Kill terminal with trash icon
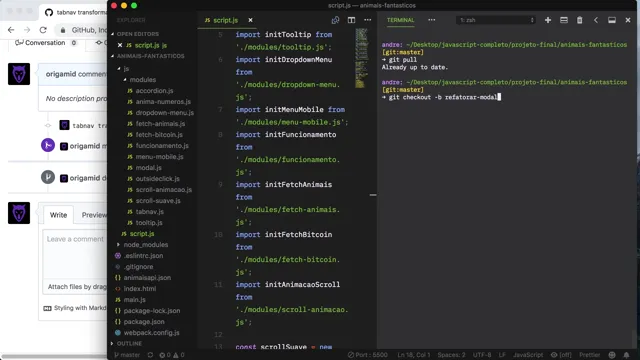Screen dimensions: 640x360 tap(579, 20)
